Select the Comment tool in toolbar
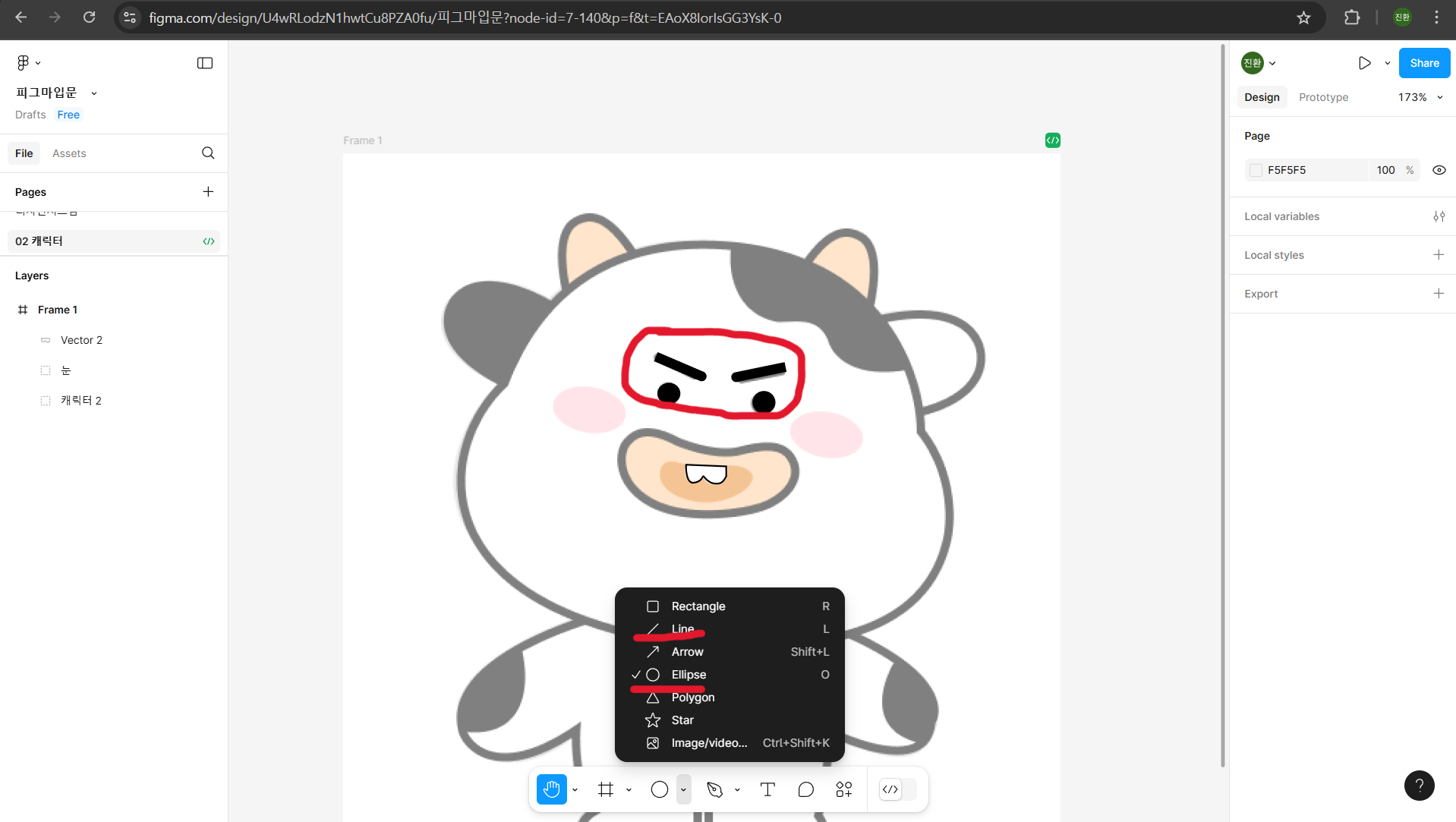The width and height of the screenshot is (1456, 822). [805, 789]
